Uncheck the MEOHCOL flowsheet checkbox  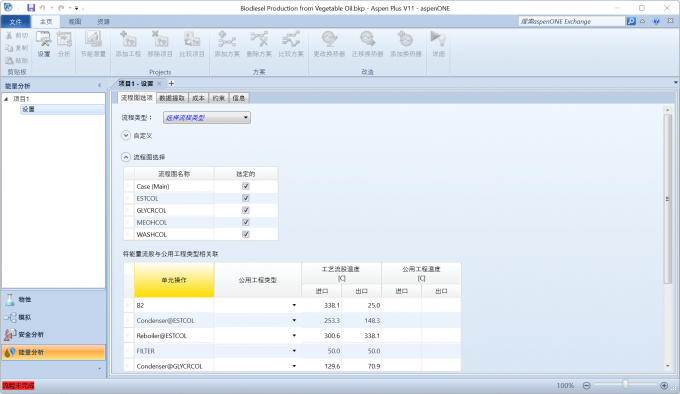246,222
